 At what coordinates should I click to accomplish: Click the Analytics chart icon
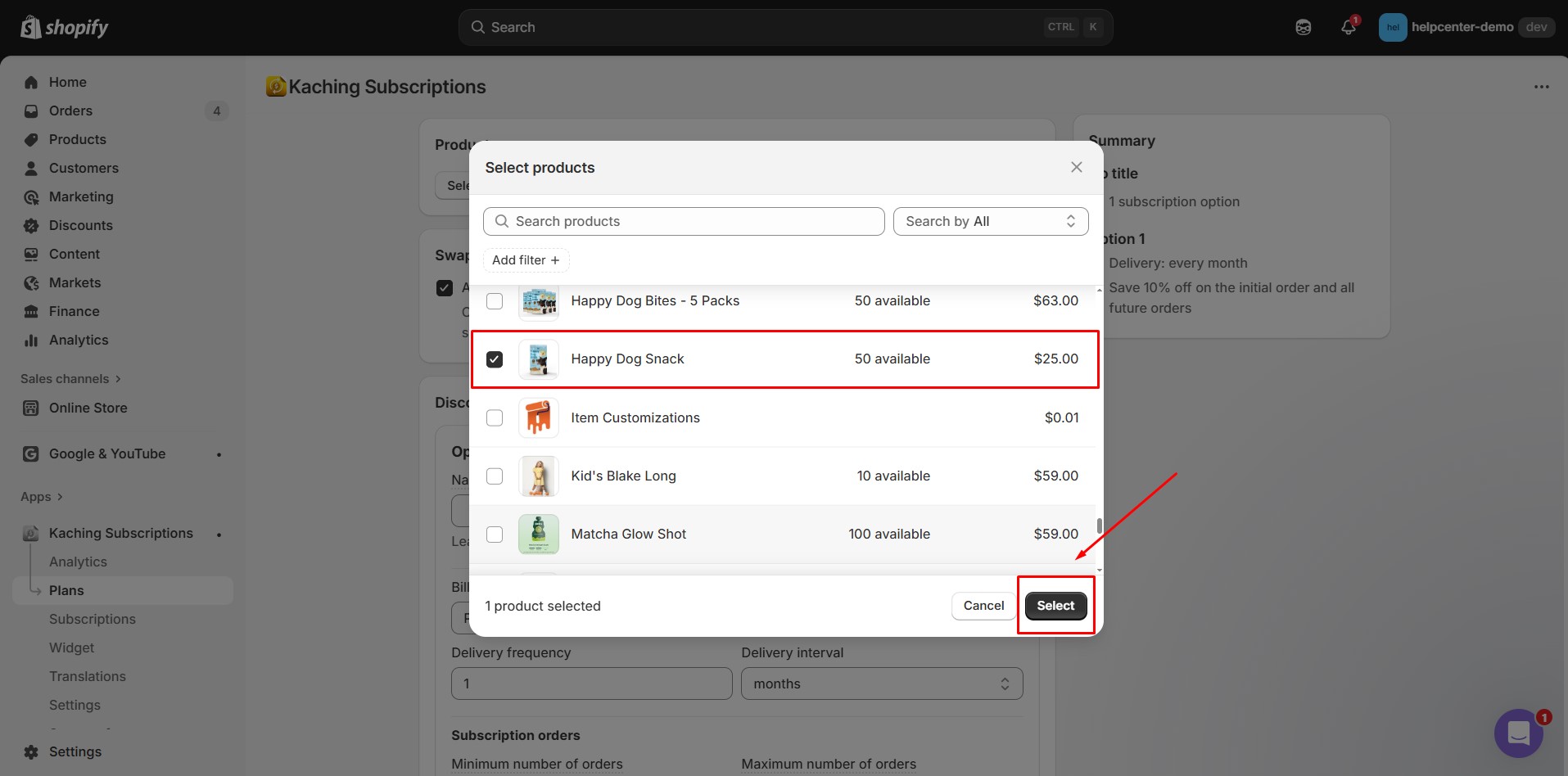[30, 340]
